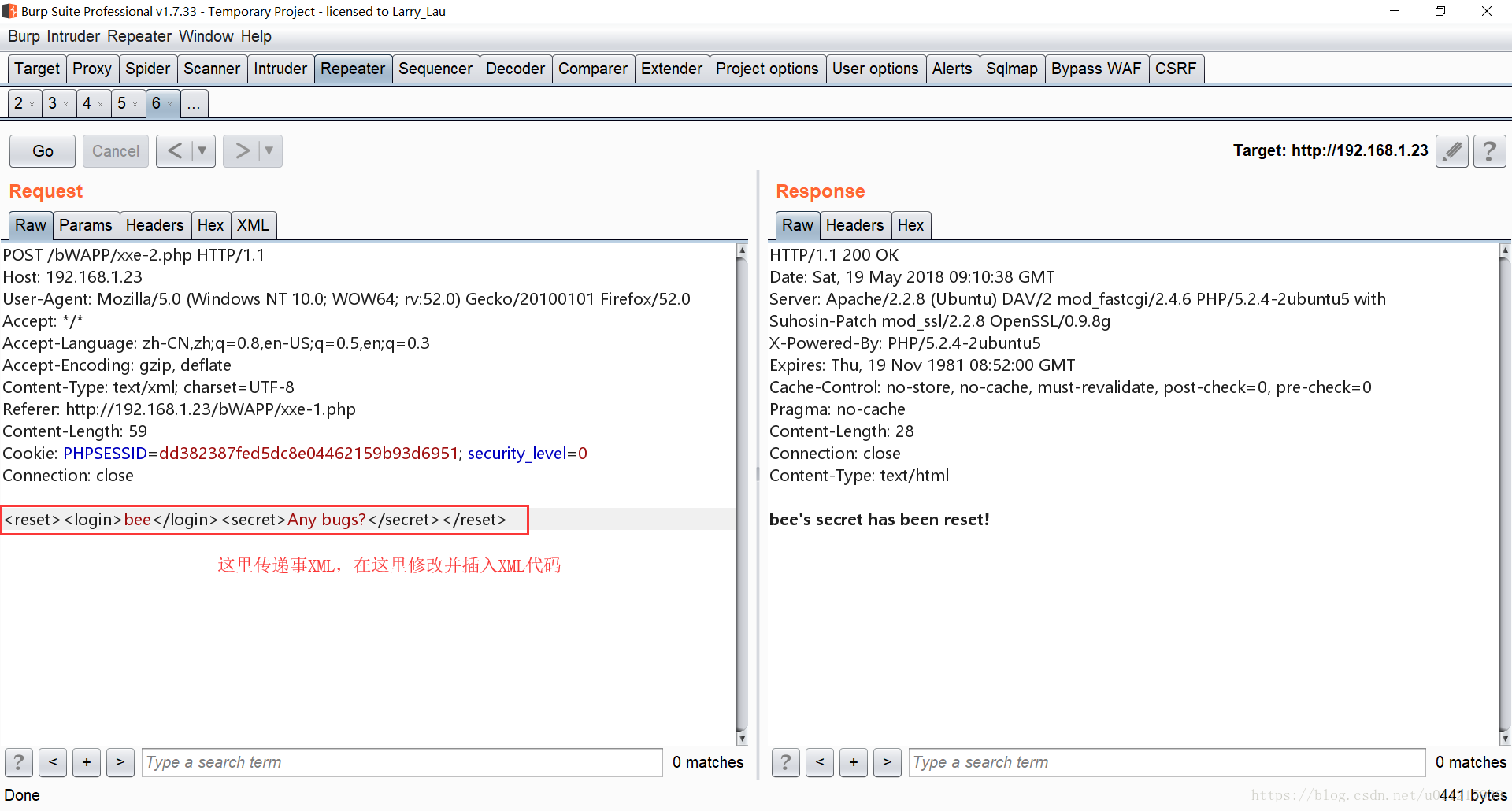Open request search options plus button
Screen dimensions: 1512x811
pos(87,762)
